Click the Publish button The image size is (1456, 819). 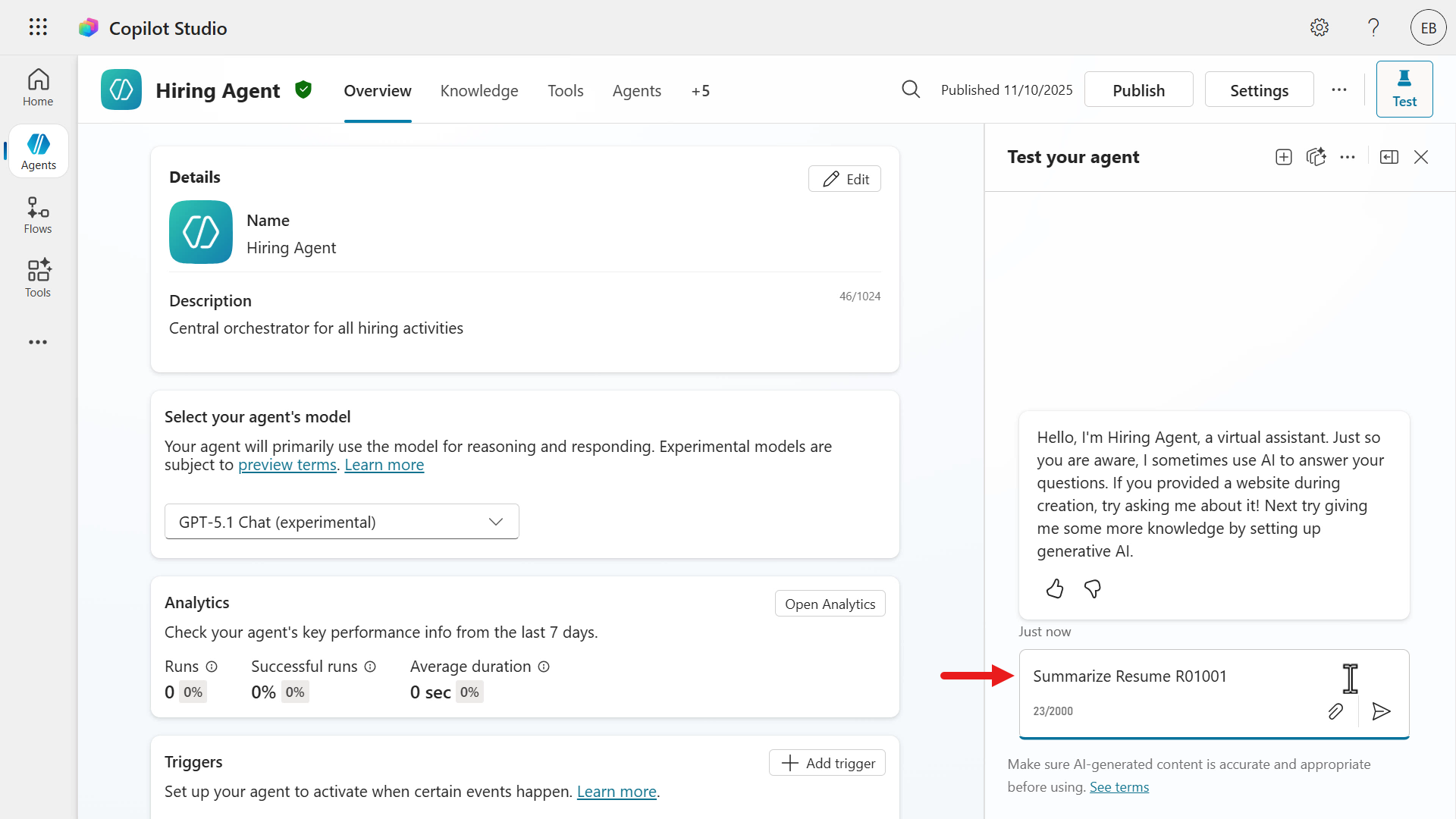coord(1138,90)
